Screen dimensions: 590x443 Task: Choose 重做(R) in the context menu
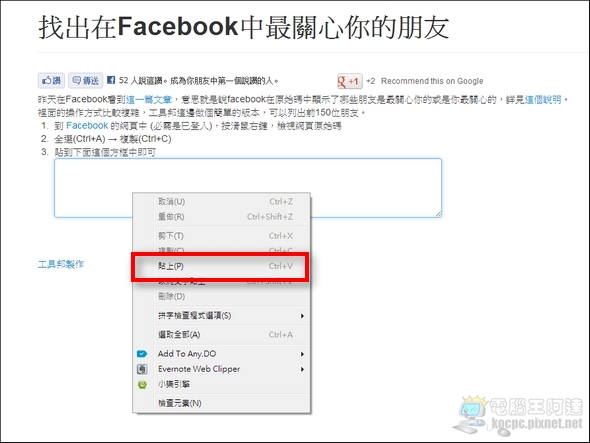(225, 217)
